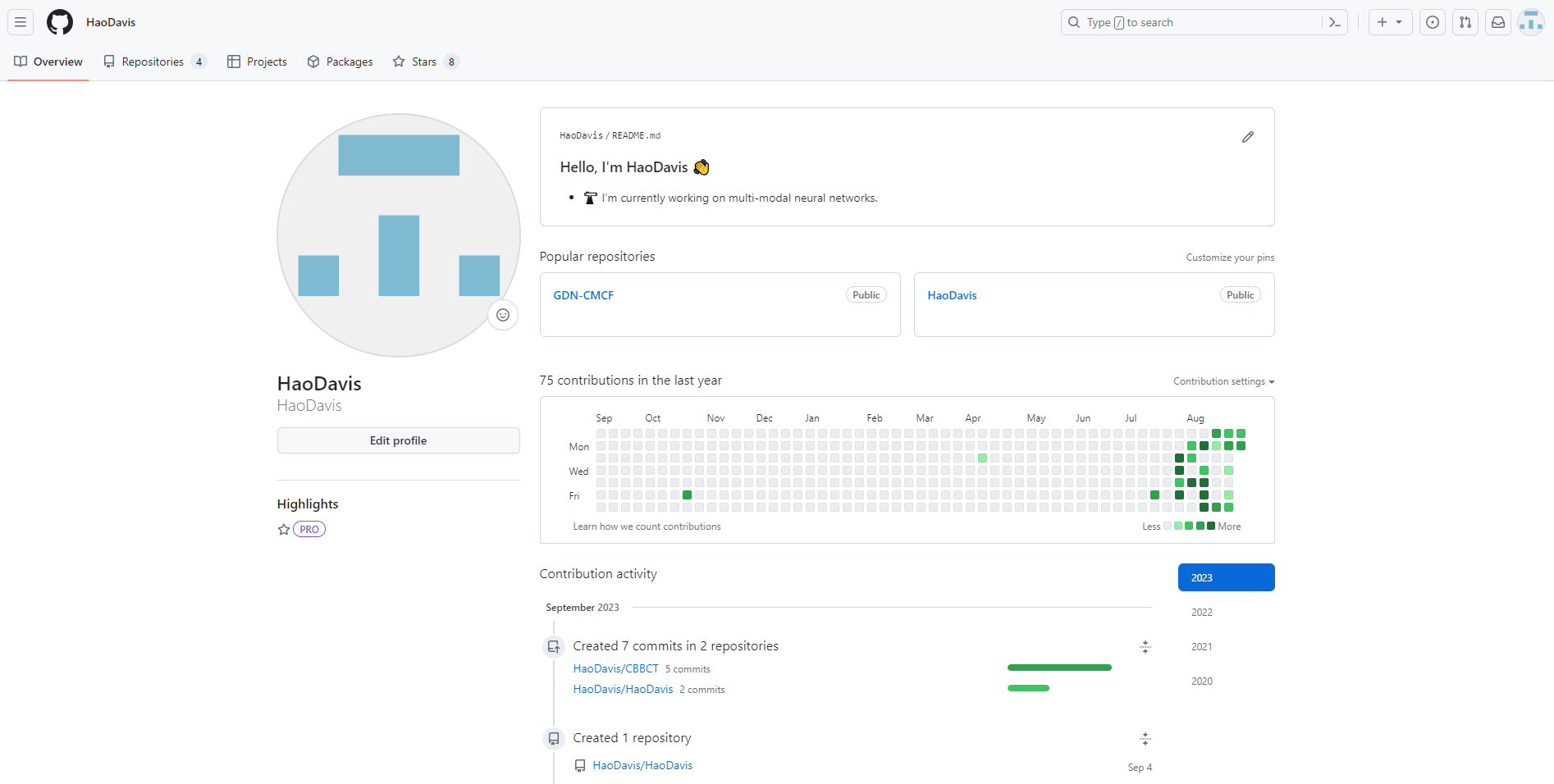The image size is (1554, 784).
Task: Click the repository created icon on timeline
Action: point(554,738)
